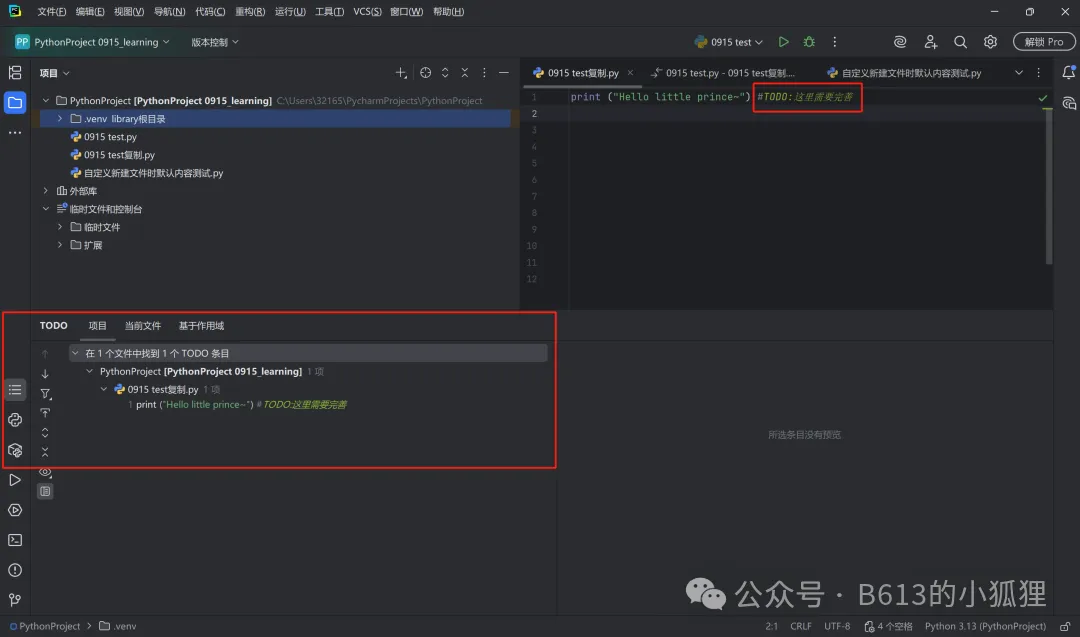
Task: Open Project panel options menu
Action: 484,72
